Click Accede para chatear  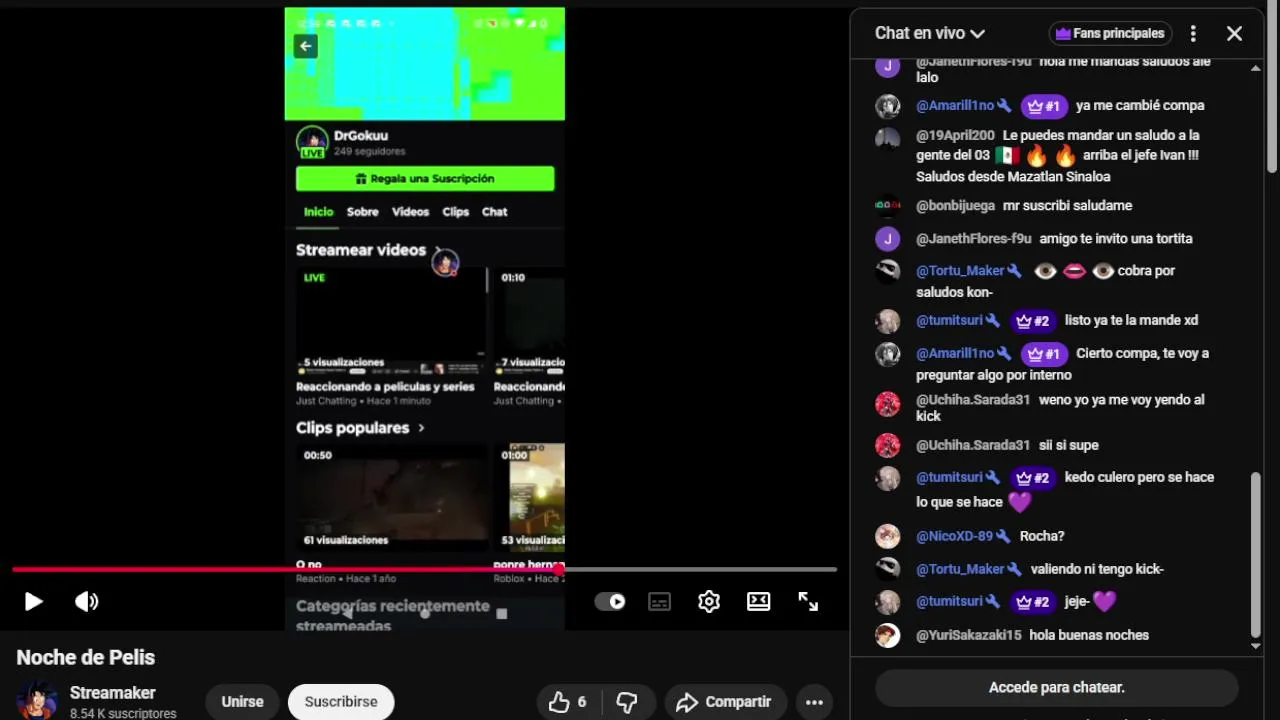click(x=1057, y=688)
